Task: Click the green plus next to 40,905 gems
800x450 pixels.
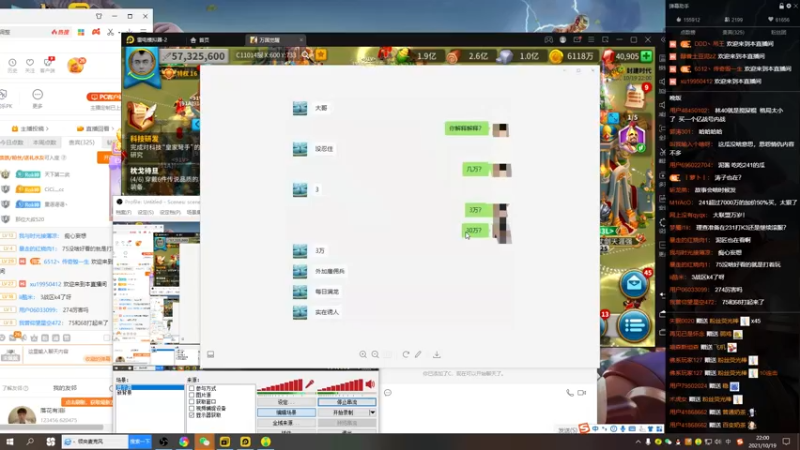Action: coord(646,56)
